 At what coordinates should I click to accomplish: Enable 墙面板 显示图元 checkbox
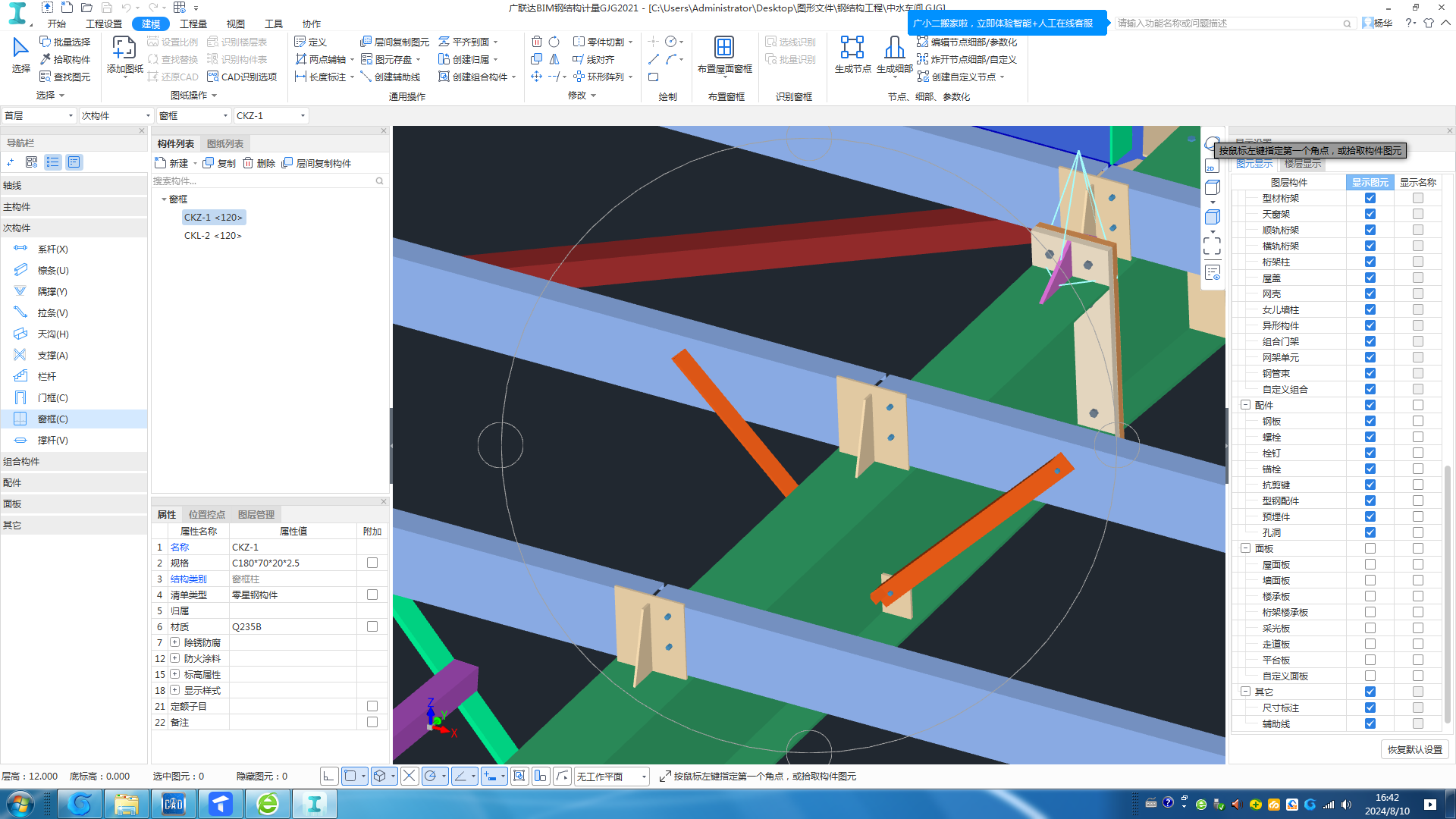pyautogui.click(x=1370, y=580)
